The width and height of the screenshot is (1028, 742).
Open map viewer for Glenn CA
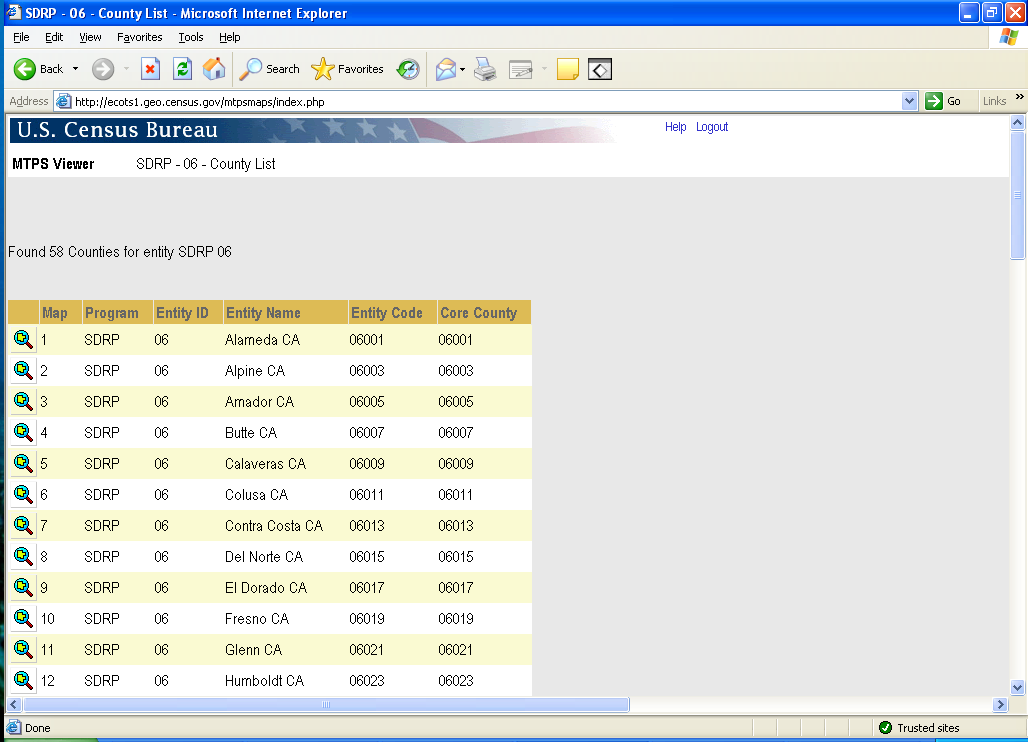(x=24, y=650)
